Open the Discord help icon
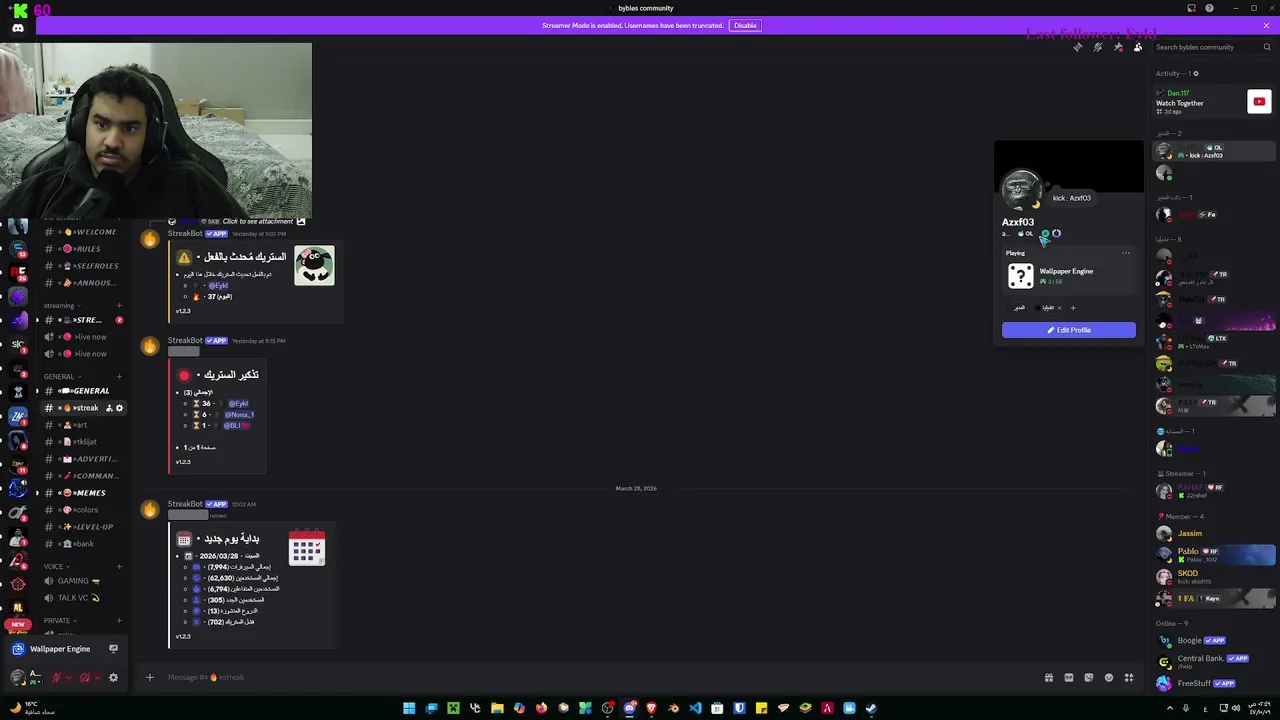 (x=1209, y=8)
